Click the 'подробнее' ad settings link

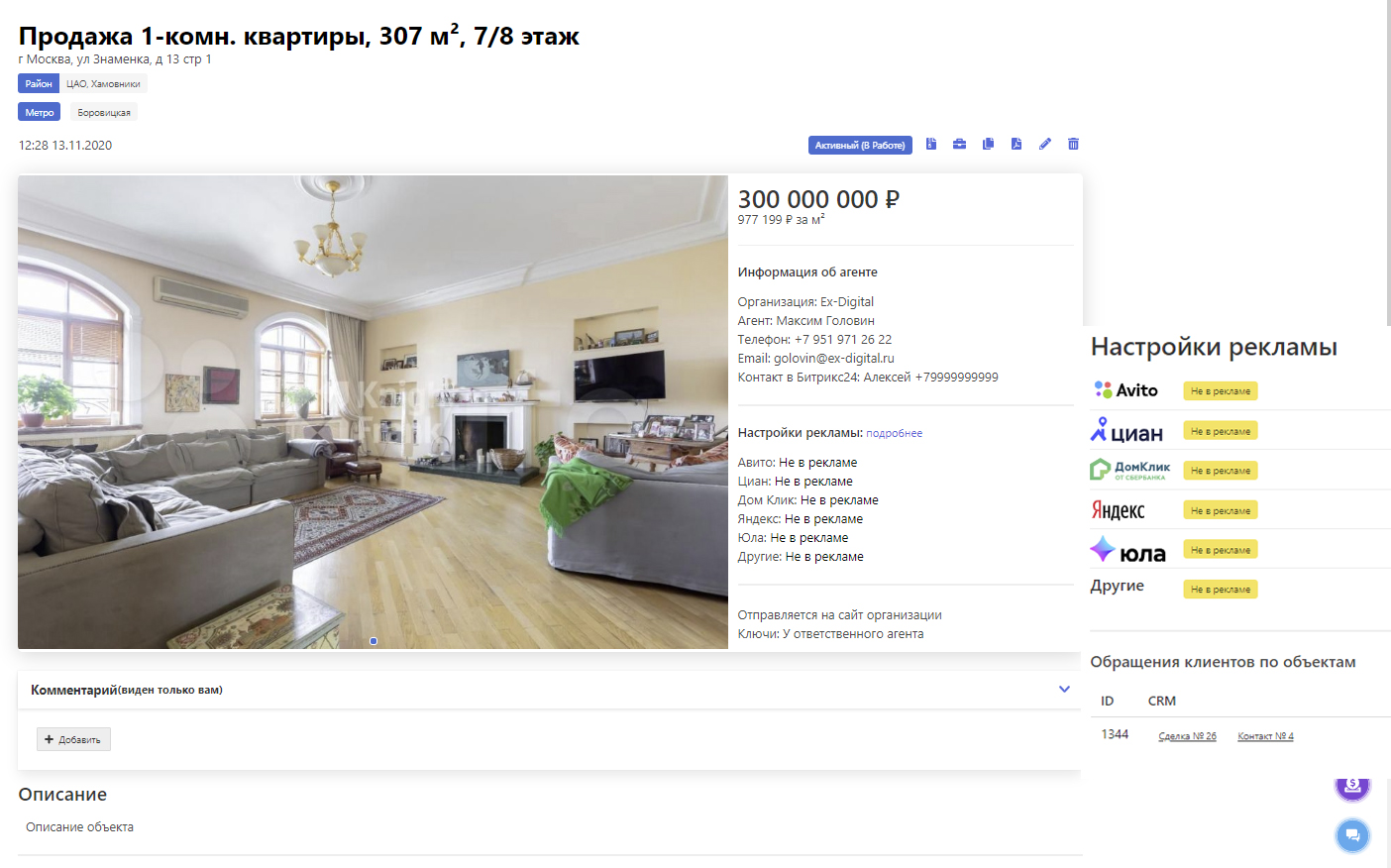pos(895,433)
